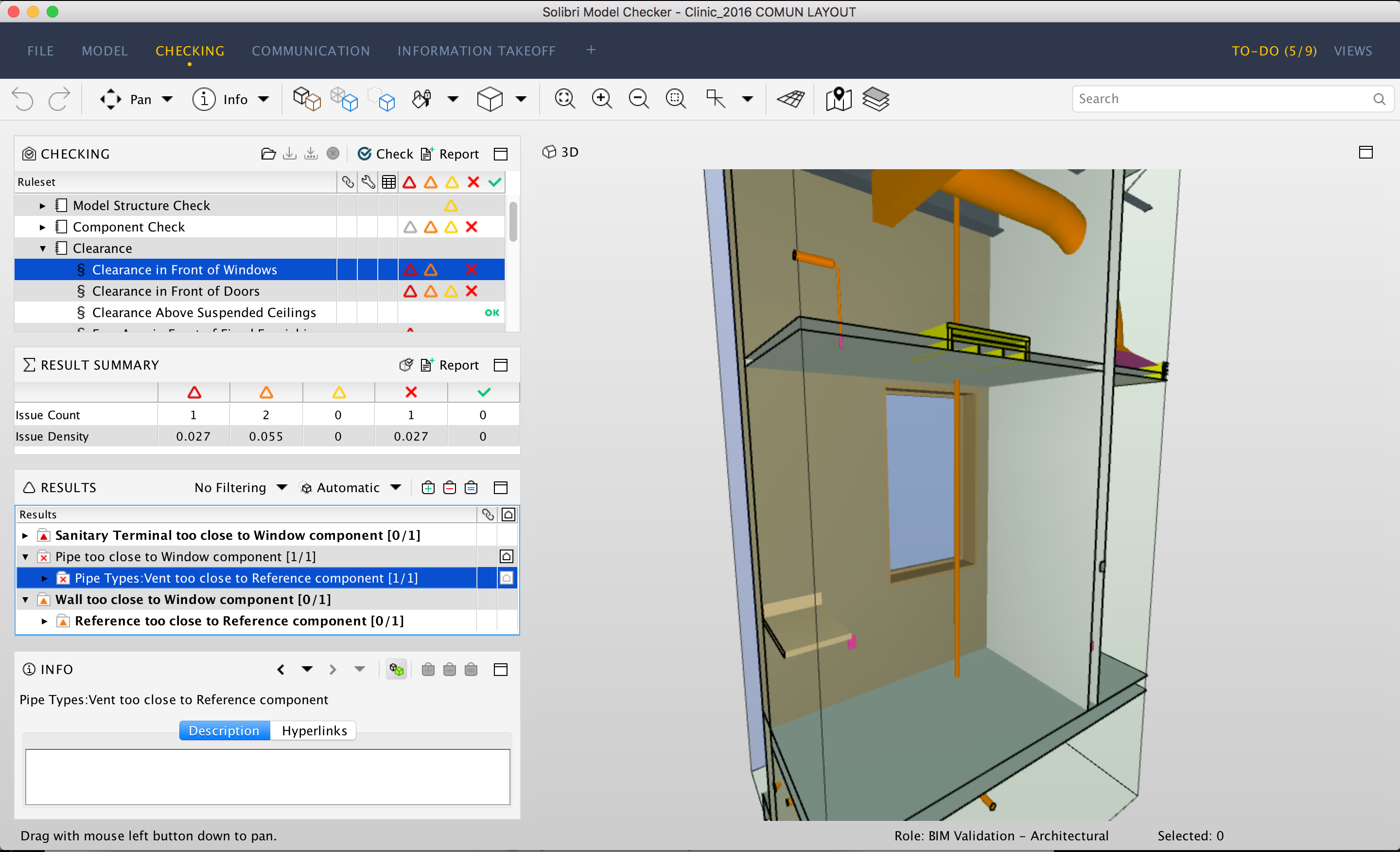The height and width of the screenshot is (852, 1400).
Task: Click the Undo arrow in the toolbar
Action: point(23,99)
